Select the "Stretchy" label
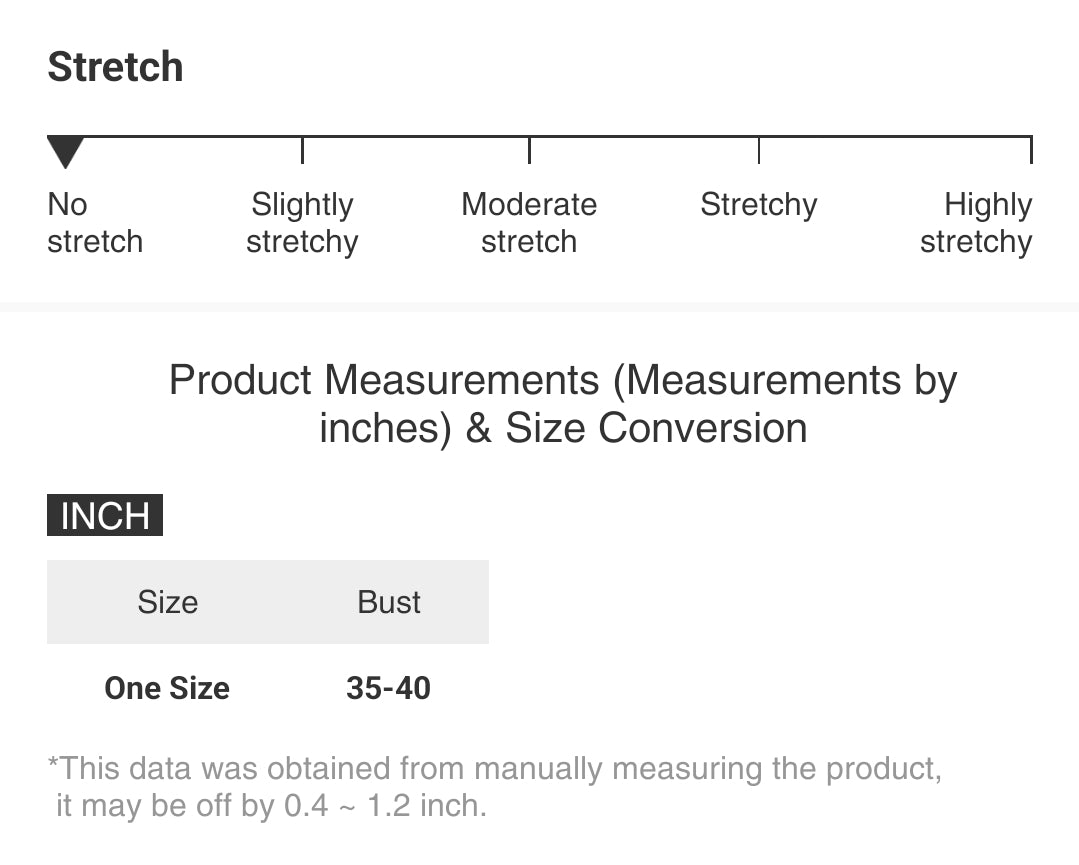Screen dimensions: 1079x865 click(x=759, y=205)
